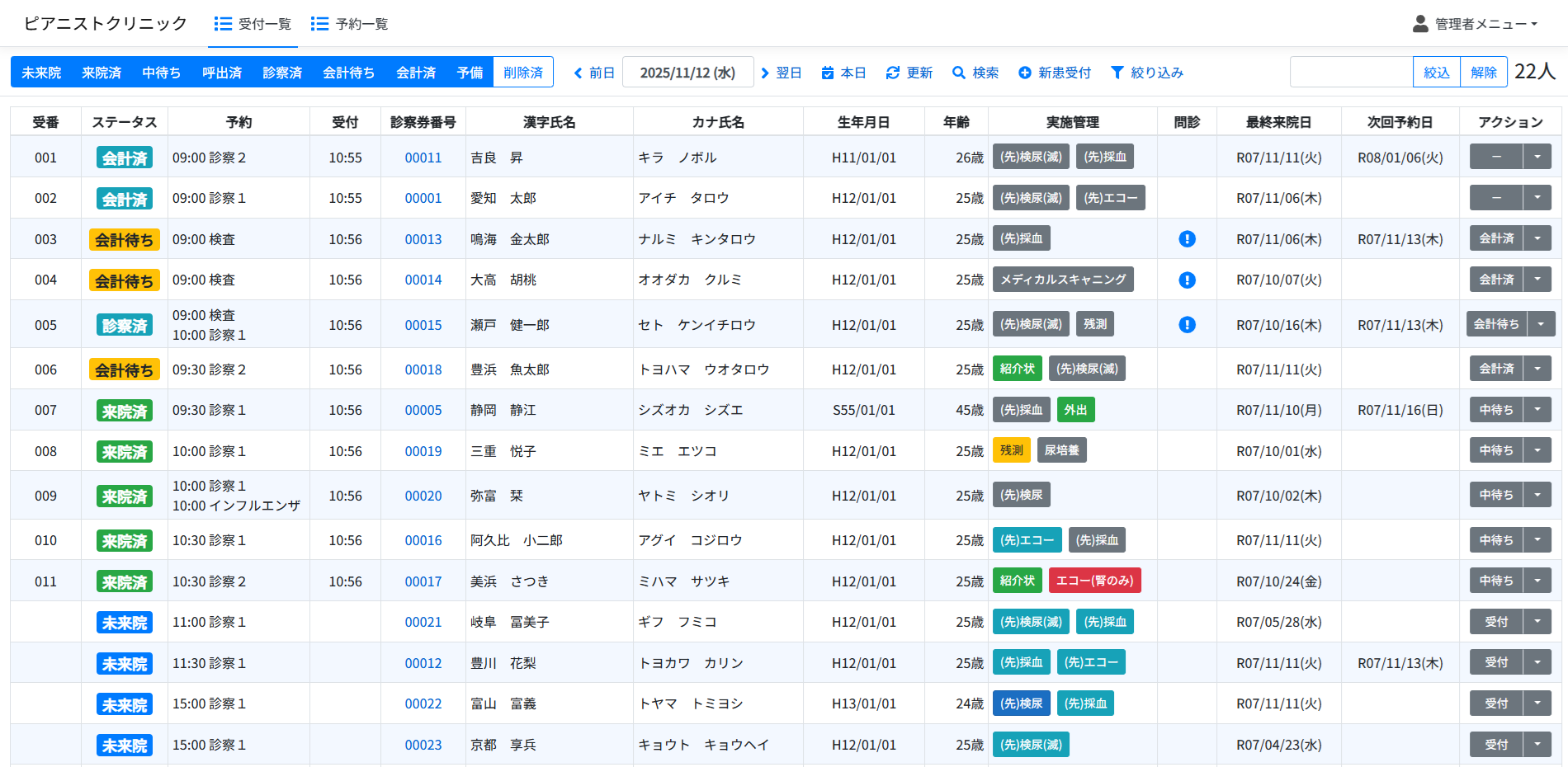The width and height of the screenshot is (1568, 767).
Task: Expand action dropdown arrow for patient 00021
Action: click(x=1537, y=621)
